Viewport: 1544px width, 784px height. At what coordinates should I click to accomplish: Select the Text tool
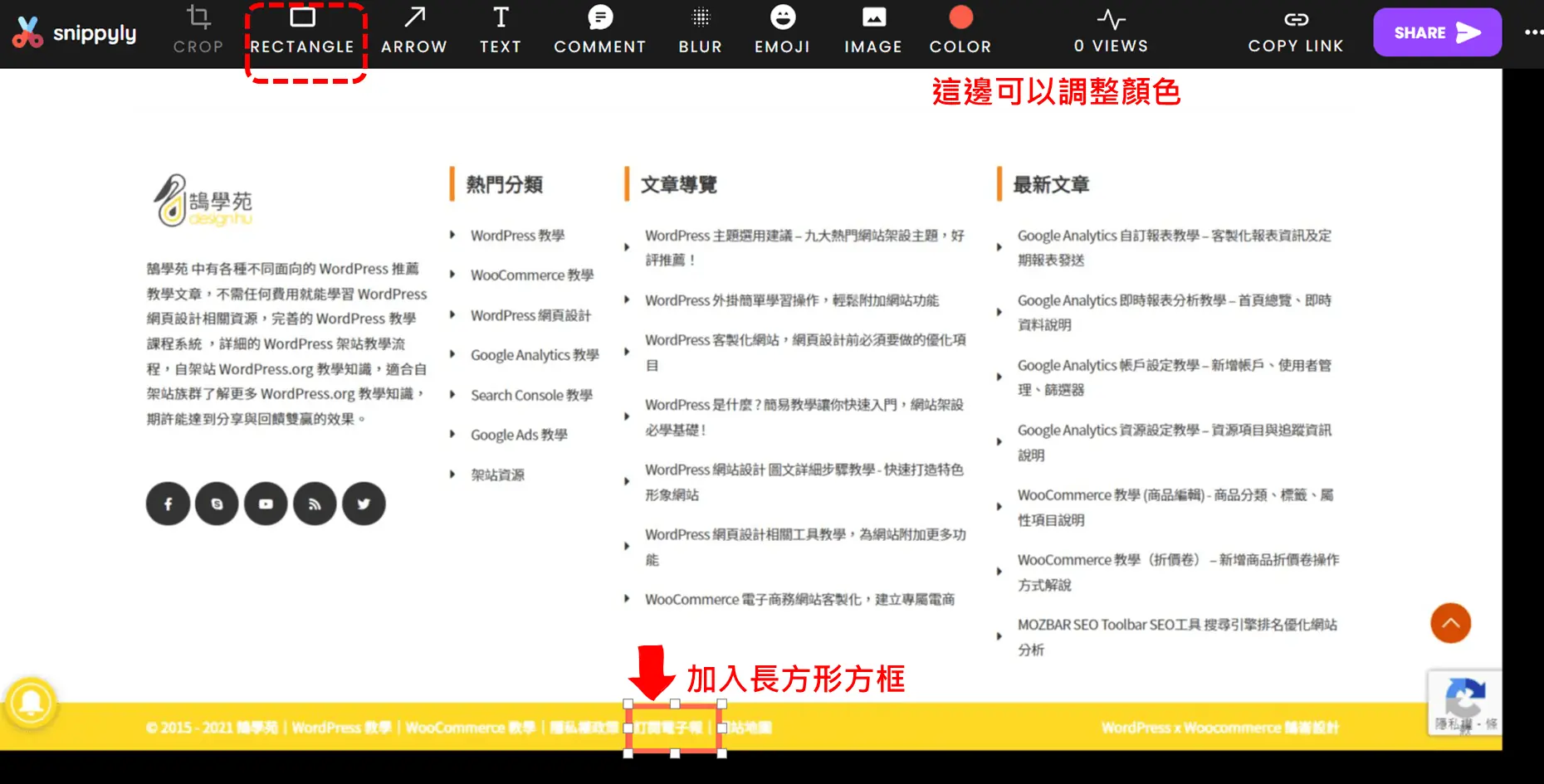[501, 32]
